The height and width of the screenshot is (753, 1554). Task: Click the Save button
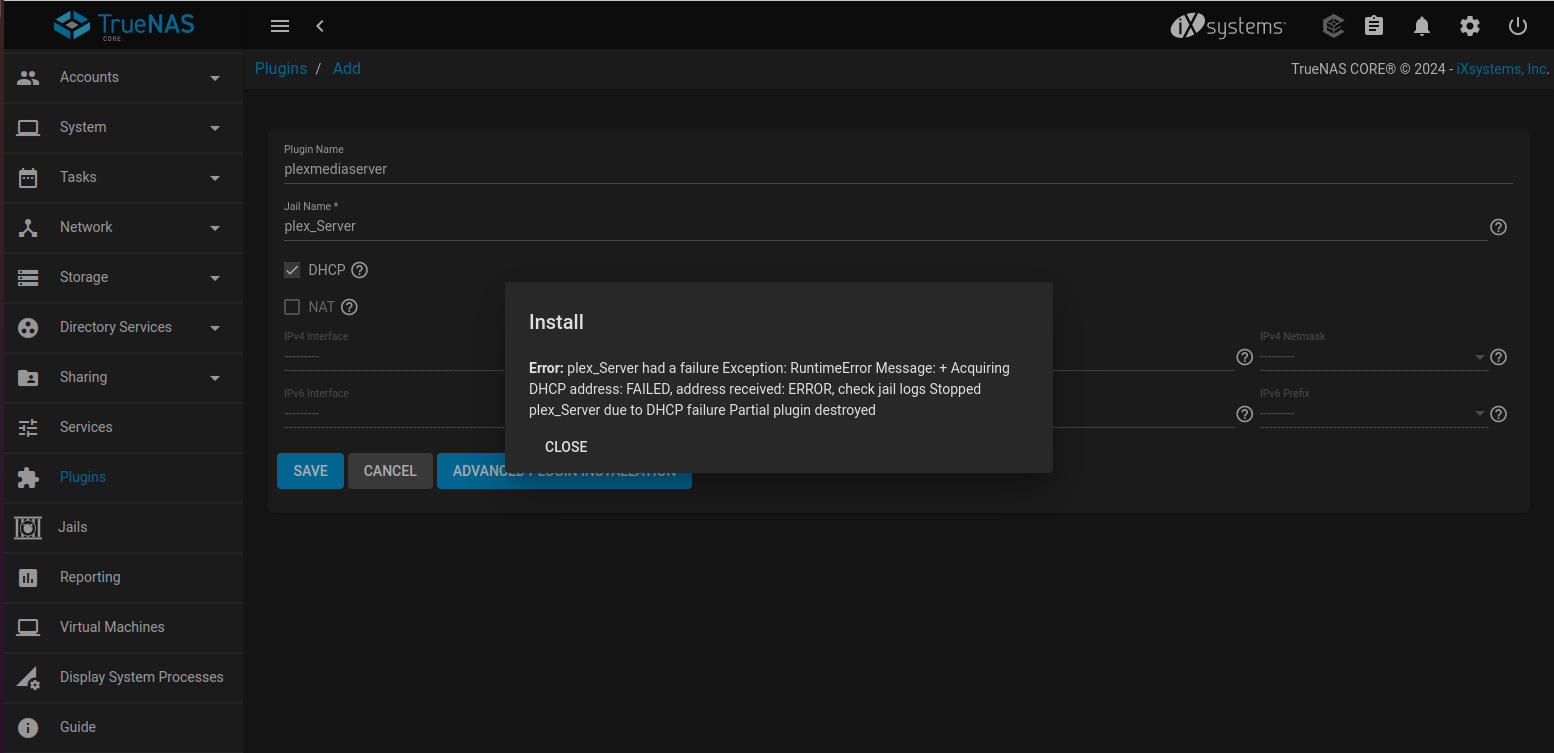pos(310,471)
